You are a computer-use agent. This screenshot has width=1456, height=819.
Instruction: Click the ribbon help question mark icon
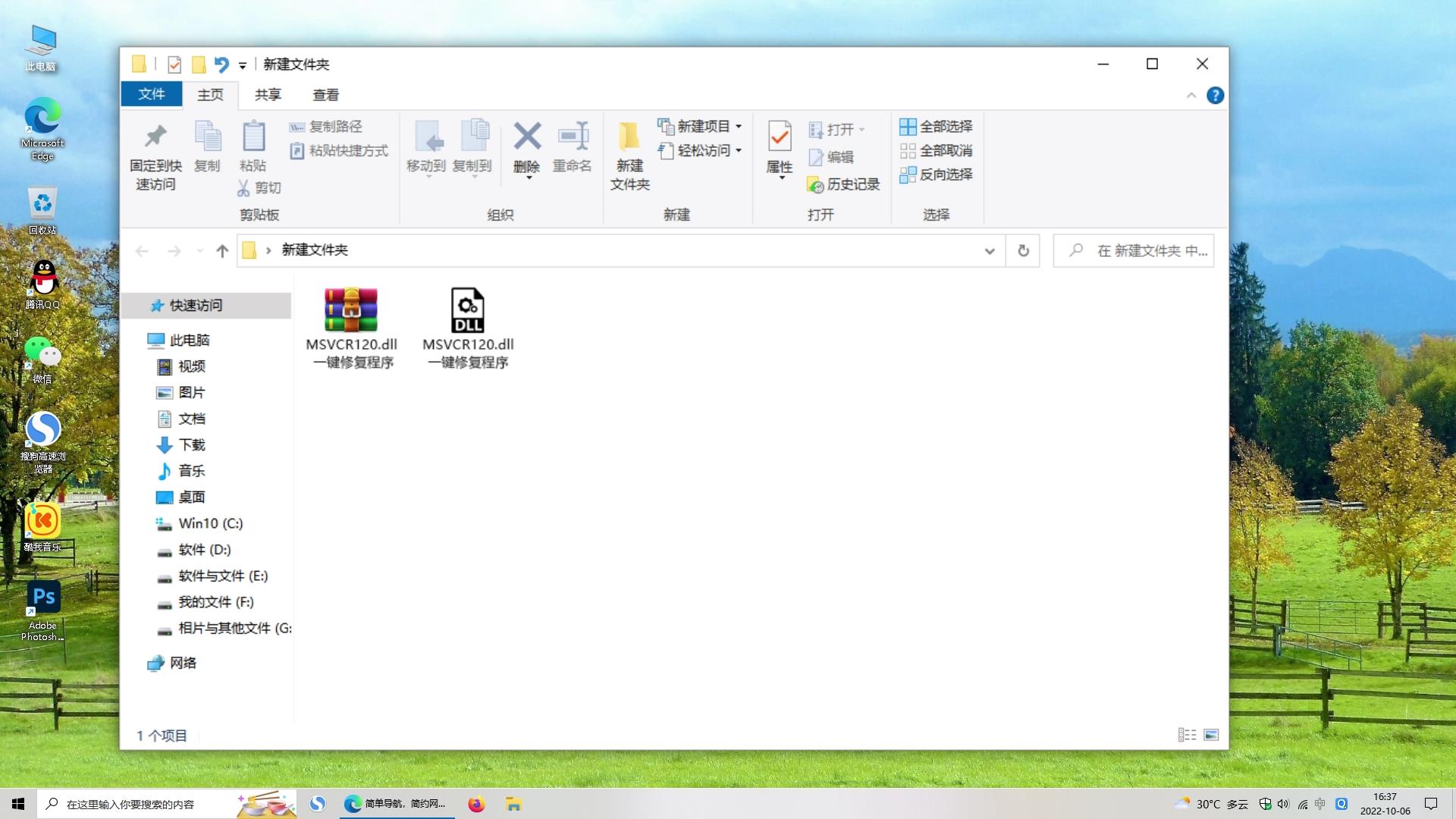click(1215, 96)
